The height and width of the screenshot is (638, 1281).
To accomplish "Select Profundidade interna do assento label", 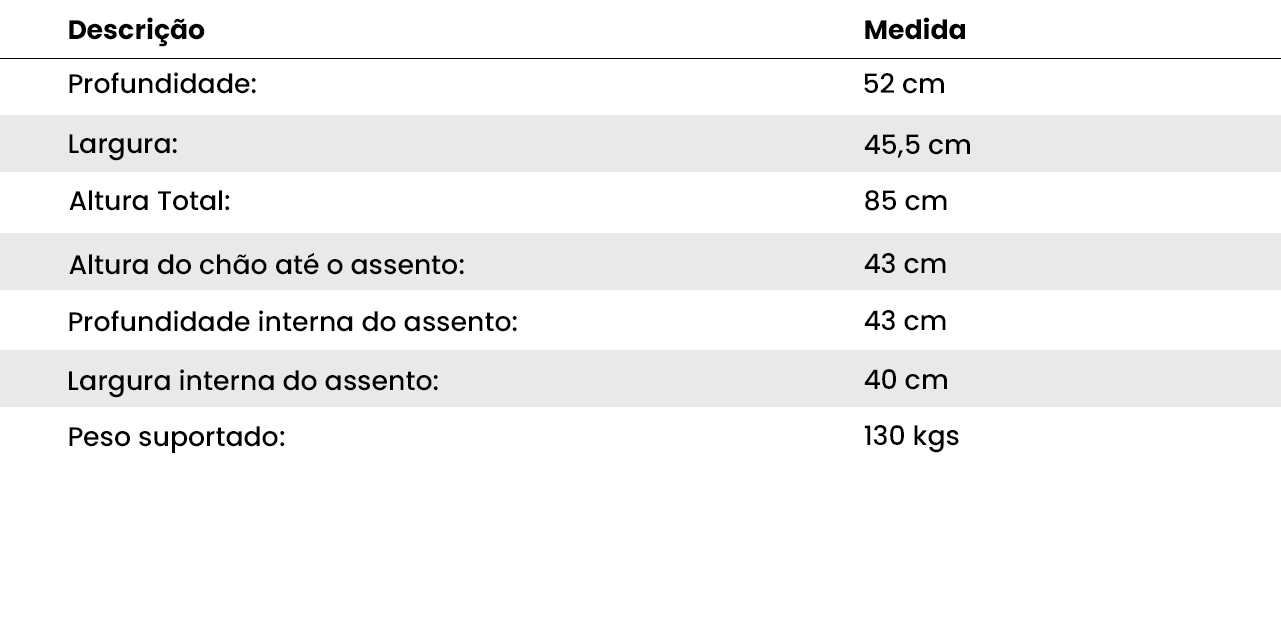I will [x=292, y=323].
